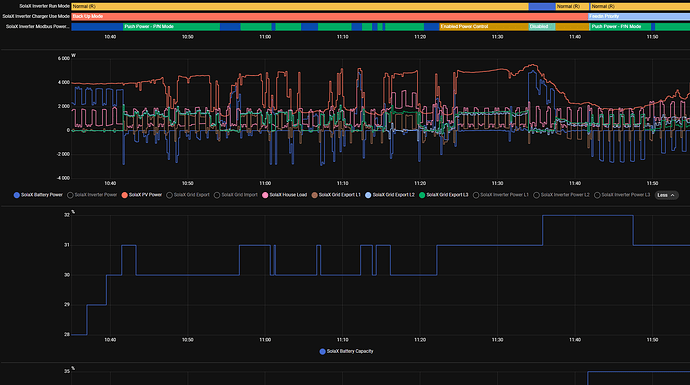Select the Feedin Priority timeline segment
Viewport: 690px width, 385px height.
pos(639,16)
